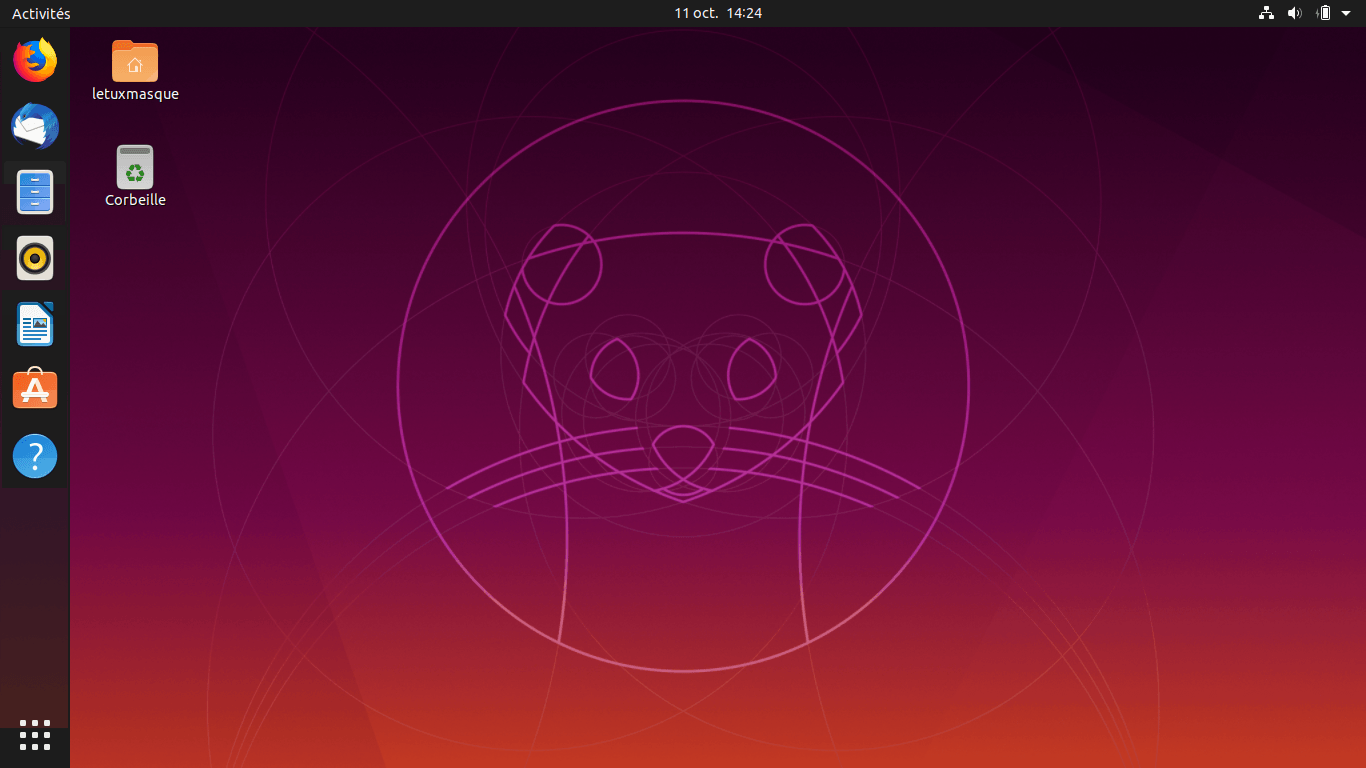The height and width of the screenshot is (768, 1366).
Task: Select the Corbeille label text
Action: (x=134, y=199)
